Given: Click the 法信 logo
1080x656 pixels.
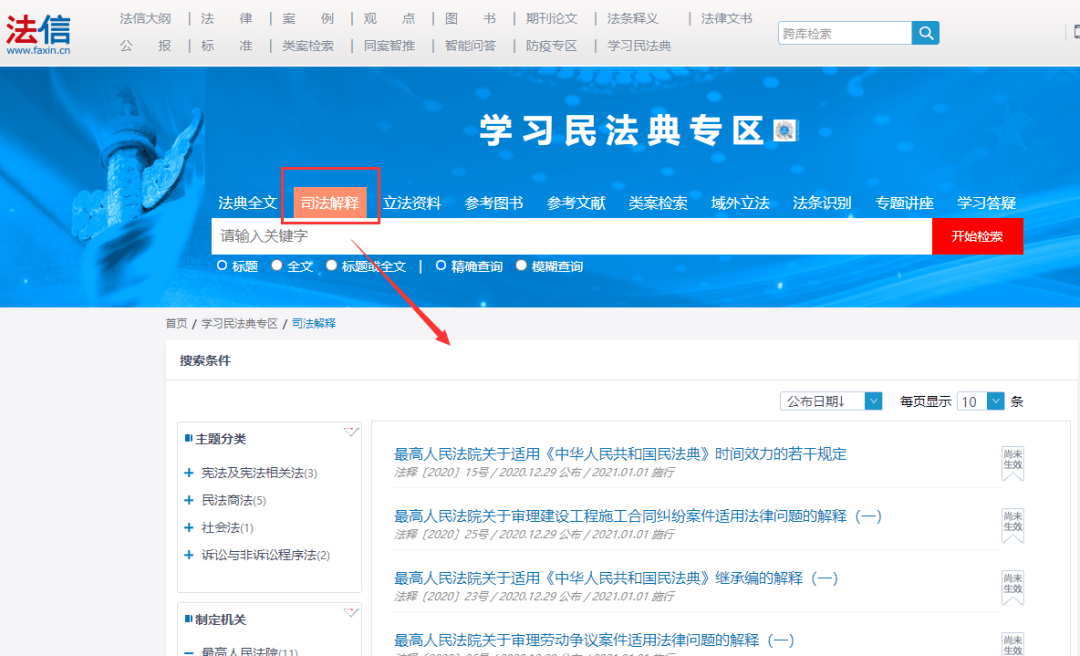Looking at the screenshot, I should click(39, 34).
